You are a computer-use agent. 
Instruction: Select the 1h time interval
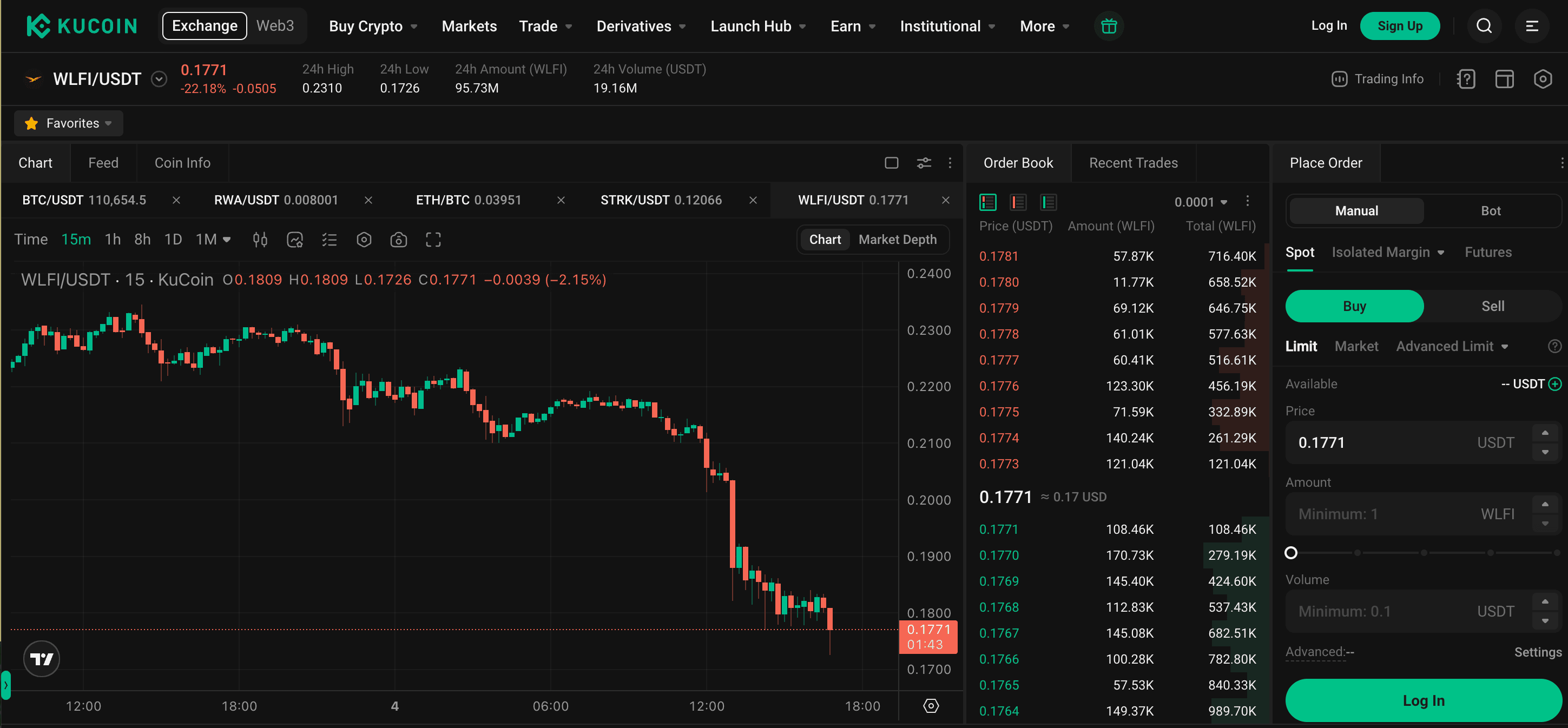pyautogui.click(x=113, y=240)
